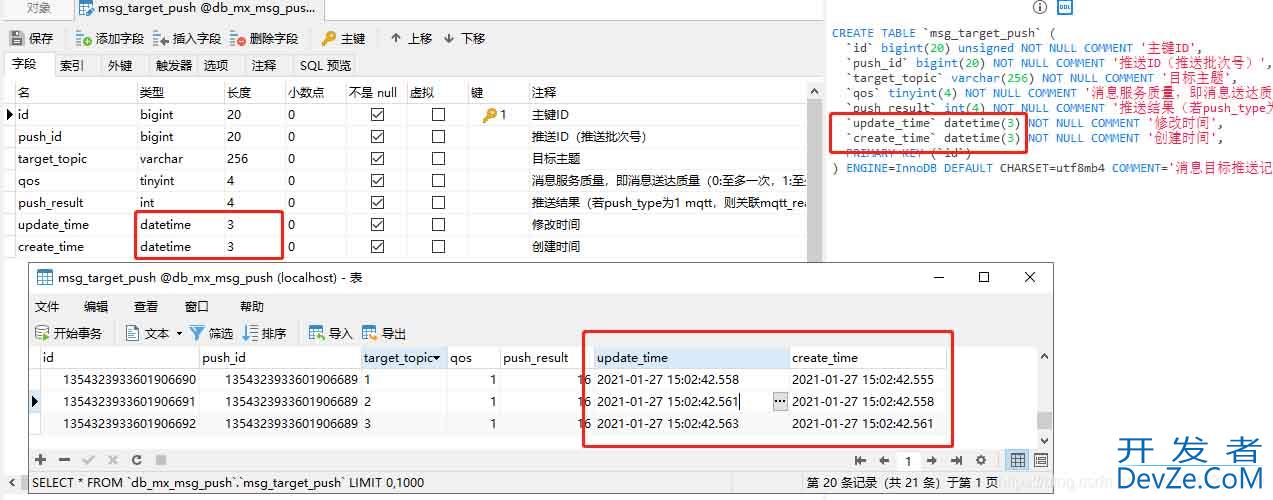Image resolution: width=1273 pixels, height=500 pixels.
Task: Click the page number input field
Action: click(908, 461)
